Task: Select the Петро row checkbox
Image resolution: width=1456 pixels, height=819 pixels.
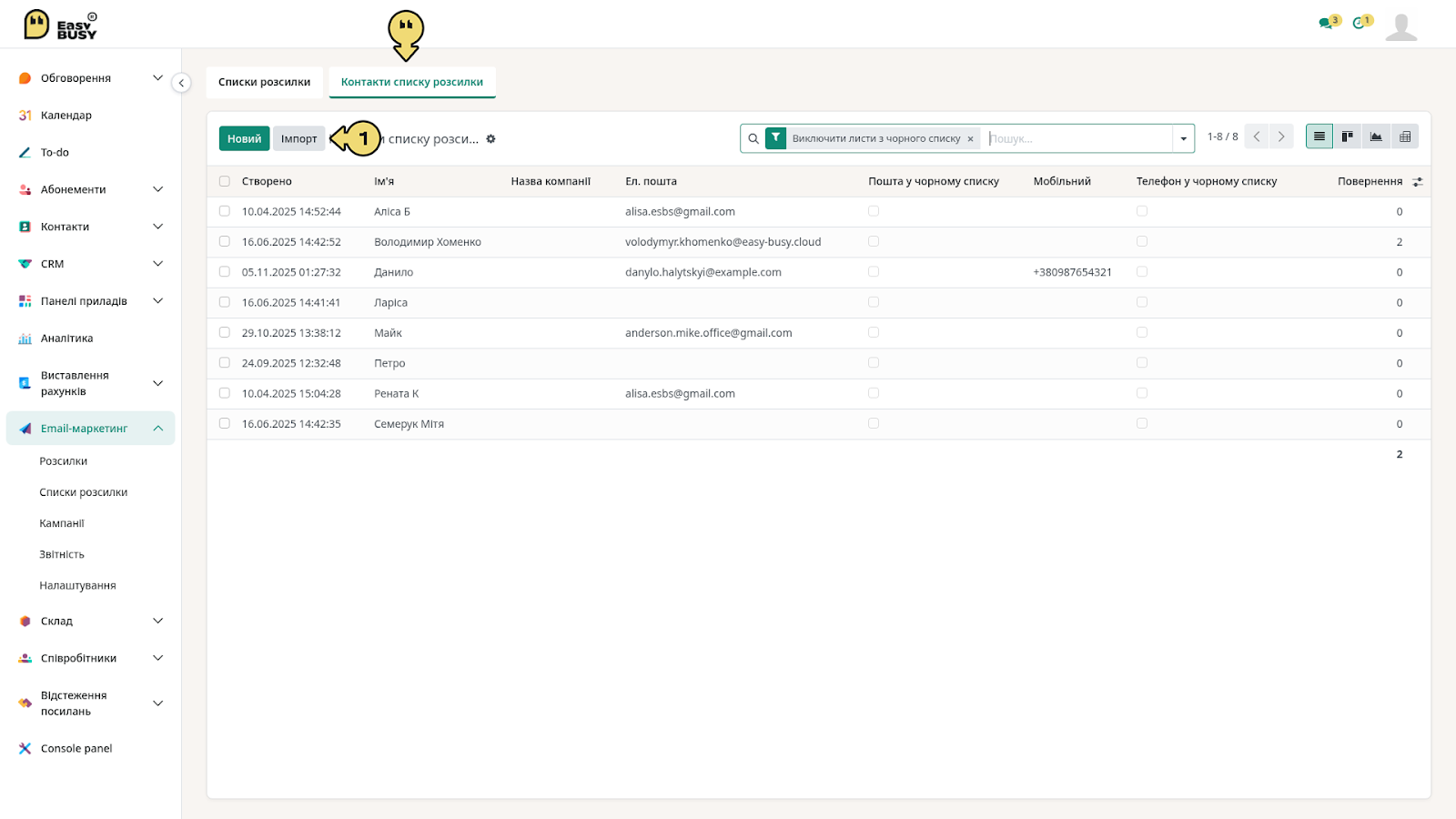Action: pyautogui.click(x=225, y=362)
